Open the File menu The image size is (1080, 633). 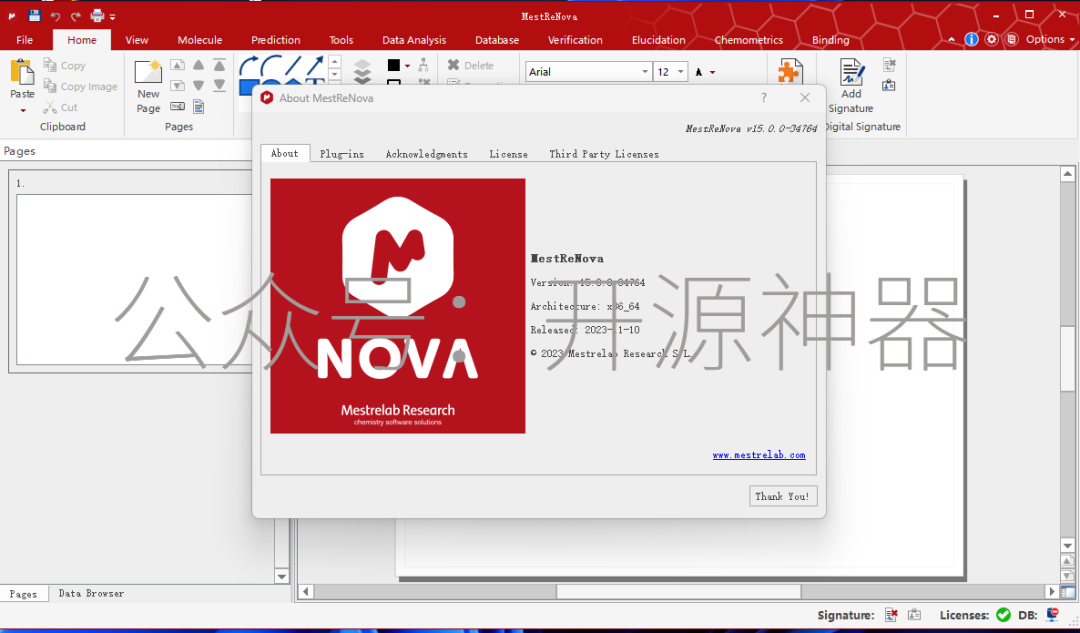coord(25,40)
